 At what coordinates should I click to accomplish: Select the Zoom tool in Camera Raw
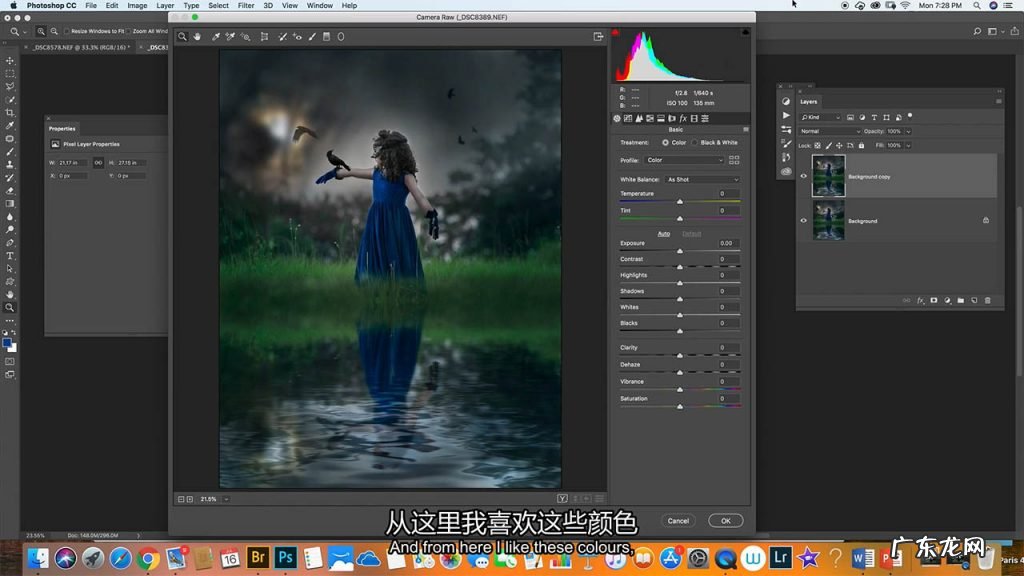click(x=181, y=37)
